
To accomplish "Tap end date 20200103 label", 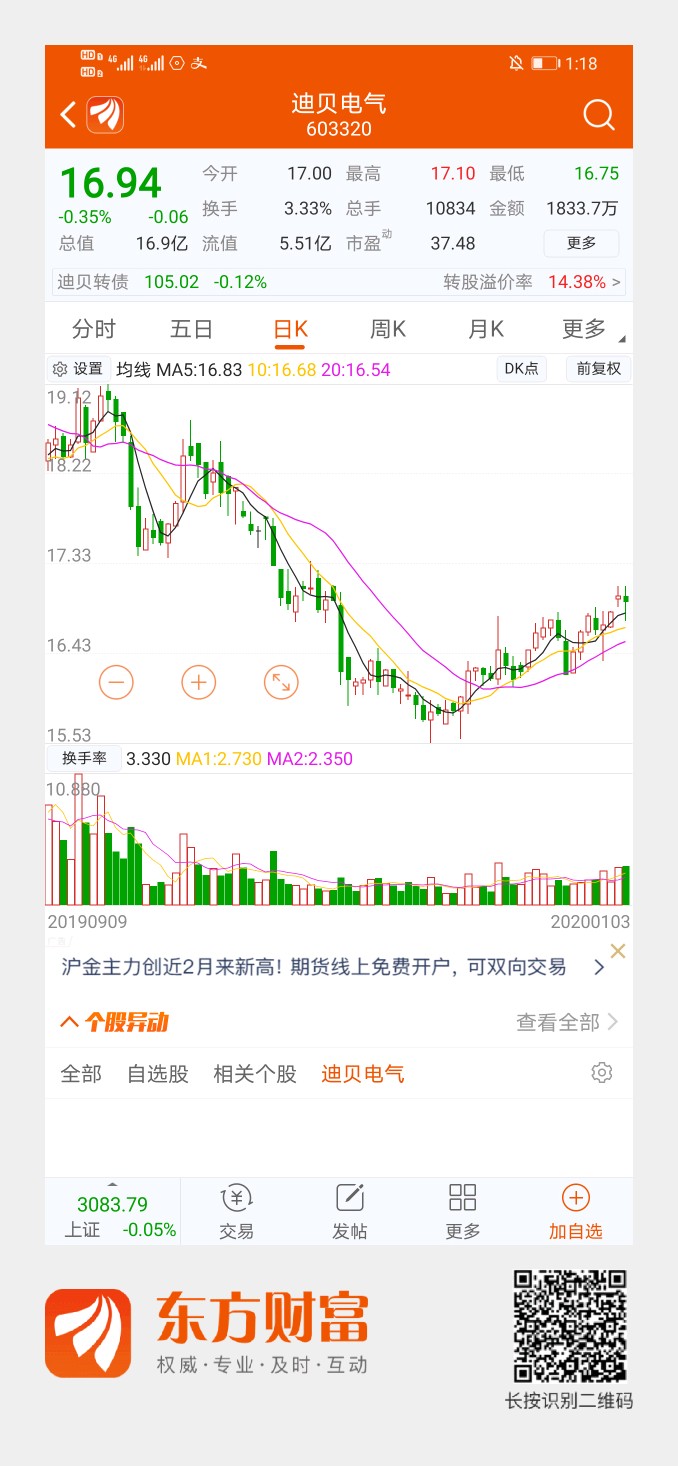I will 590,920.
